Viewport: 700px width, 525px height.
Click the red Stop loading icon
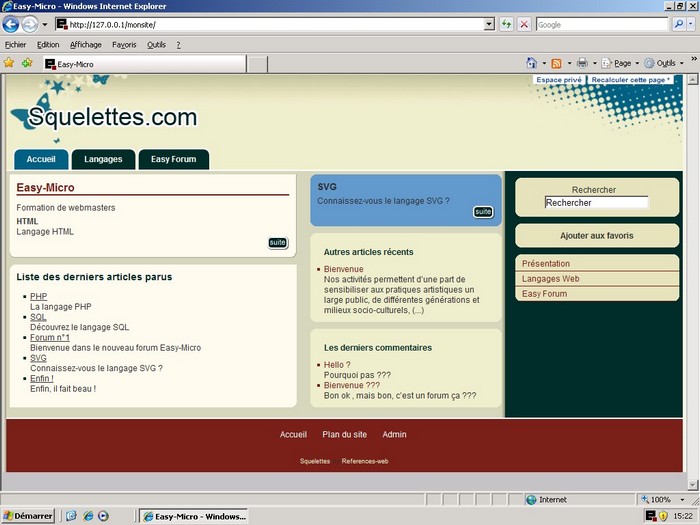coord(524,25)
